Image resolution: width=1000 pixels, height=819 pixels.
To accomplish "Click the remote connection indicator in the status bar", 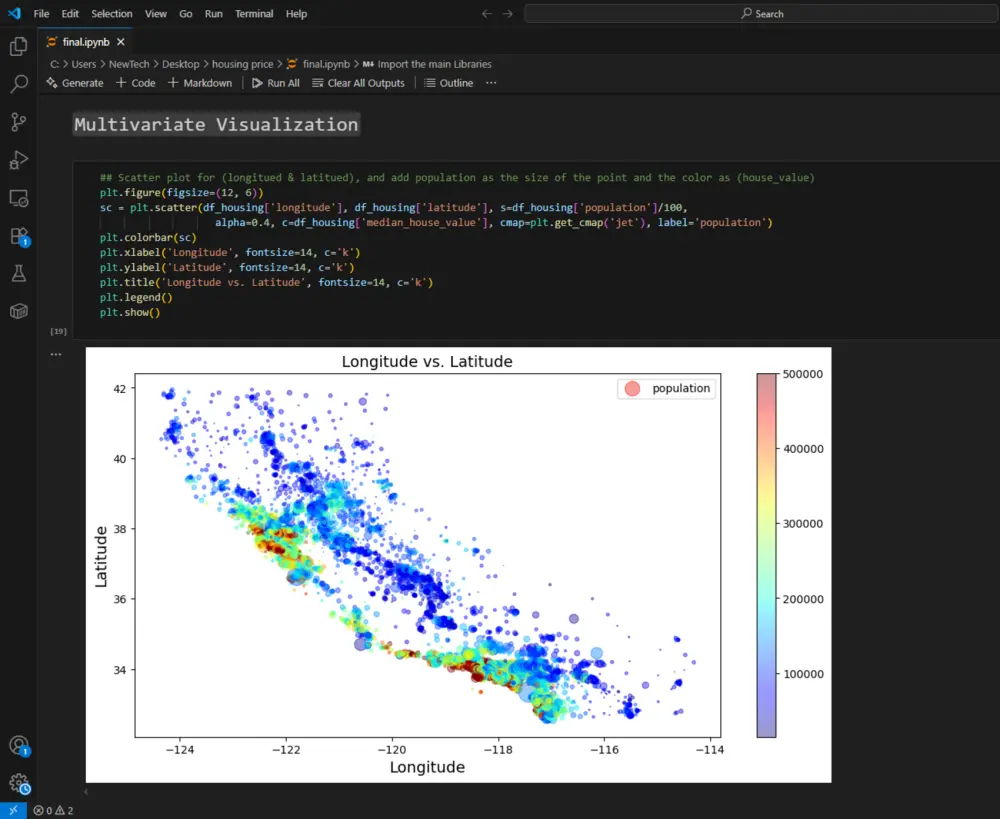I will (x=11, y=810).
